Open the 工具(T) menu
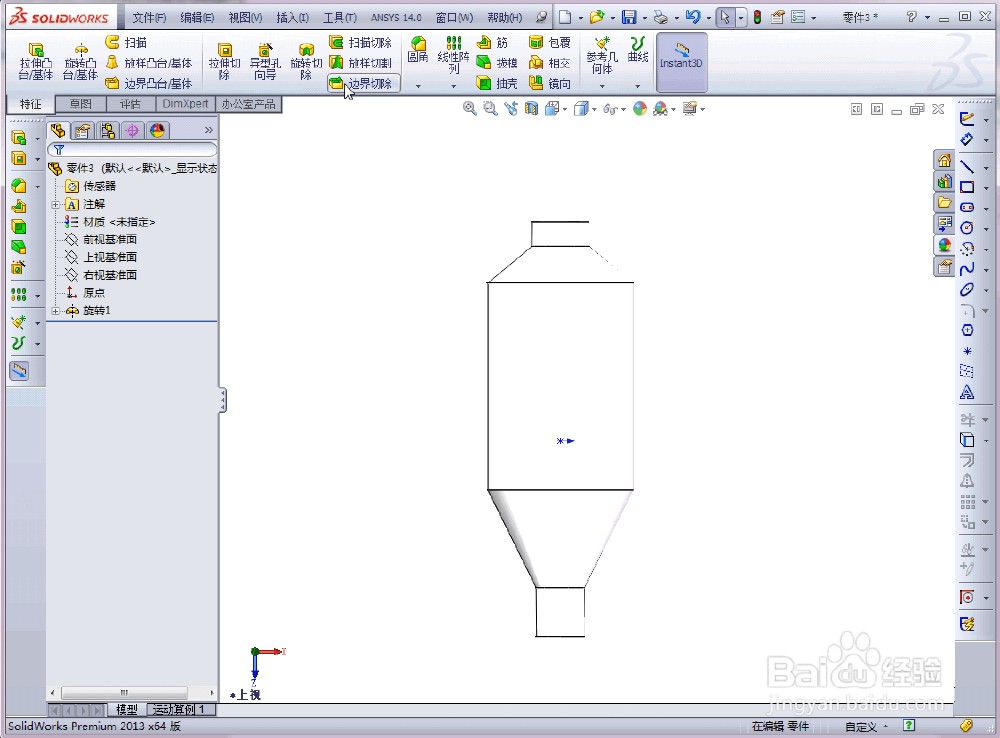Viewport: 1000px width, 738px height. pyautogui.click(x=340, y=17)
